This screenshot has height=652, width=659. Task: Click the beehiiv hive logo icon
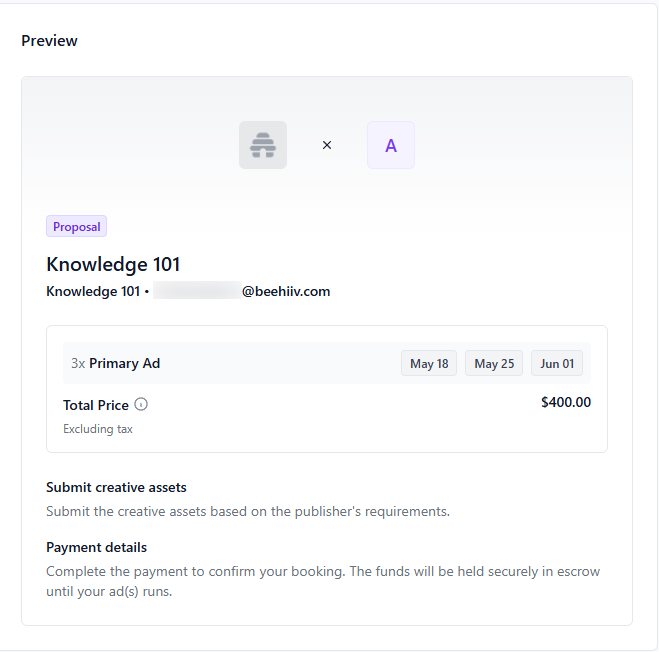coord(263,145)
